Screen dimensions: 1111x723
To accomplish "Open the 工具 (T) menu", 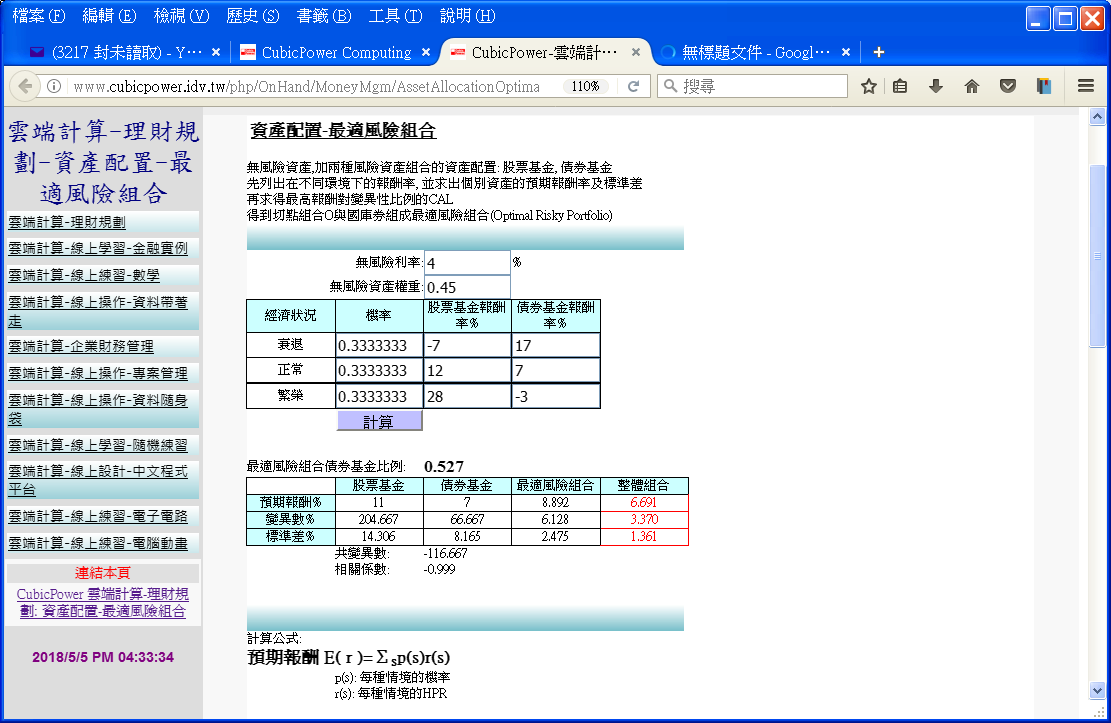I will tap(395, 16).
